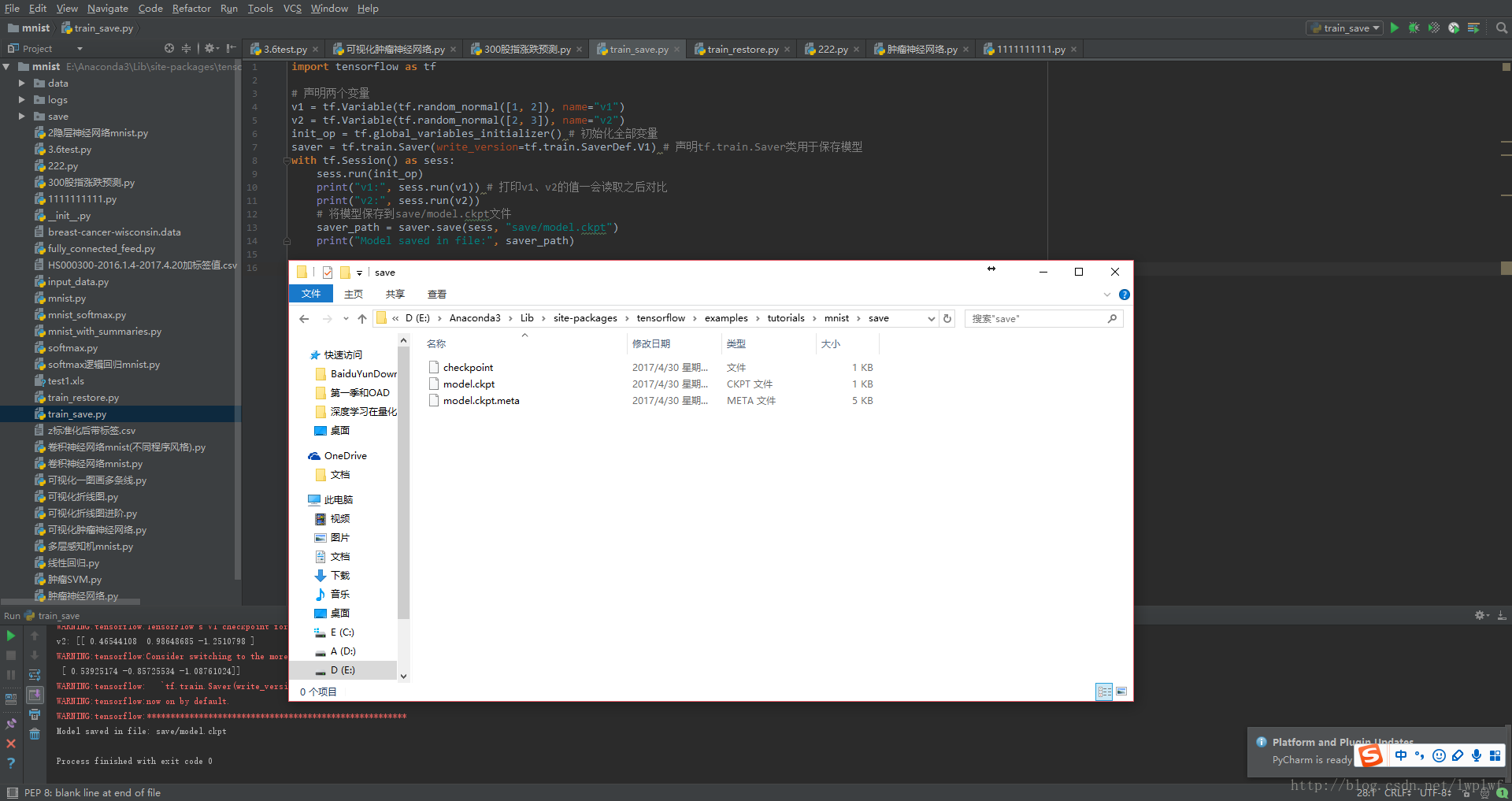
Task: Open Explorer 文件 menu
Action: point(311,294)
